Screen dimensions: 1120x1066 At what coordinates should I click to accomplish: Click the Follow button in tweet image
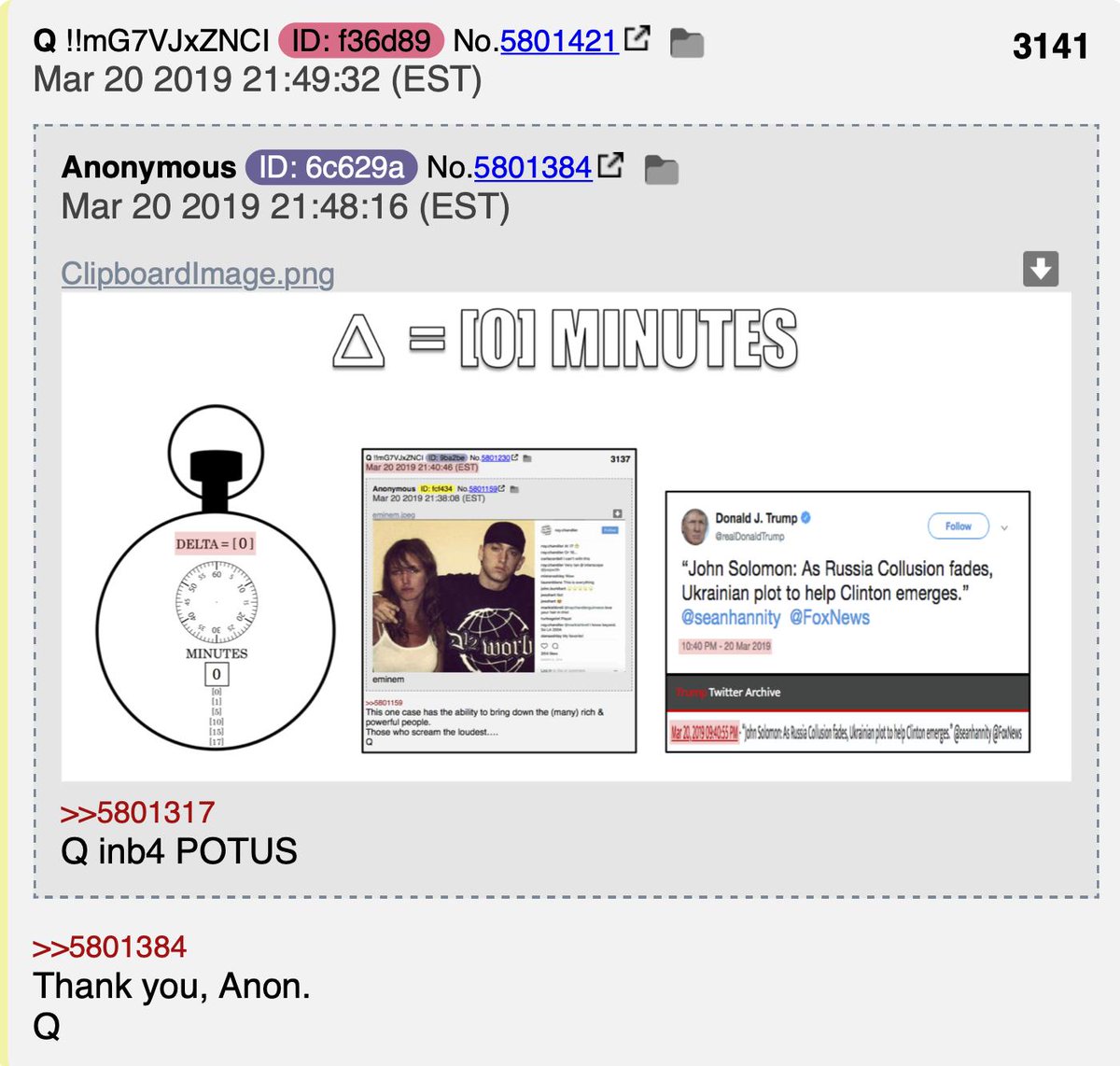pos(958,526)
